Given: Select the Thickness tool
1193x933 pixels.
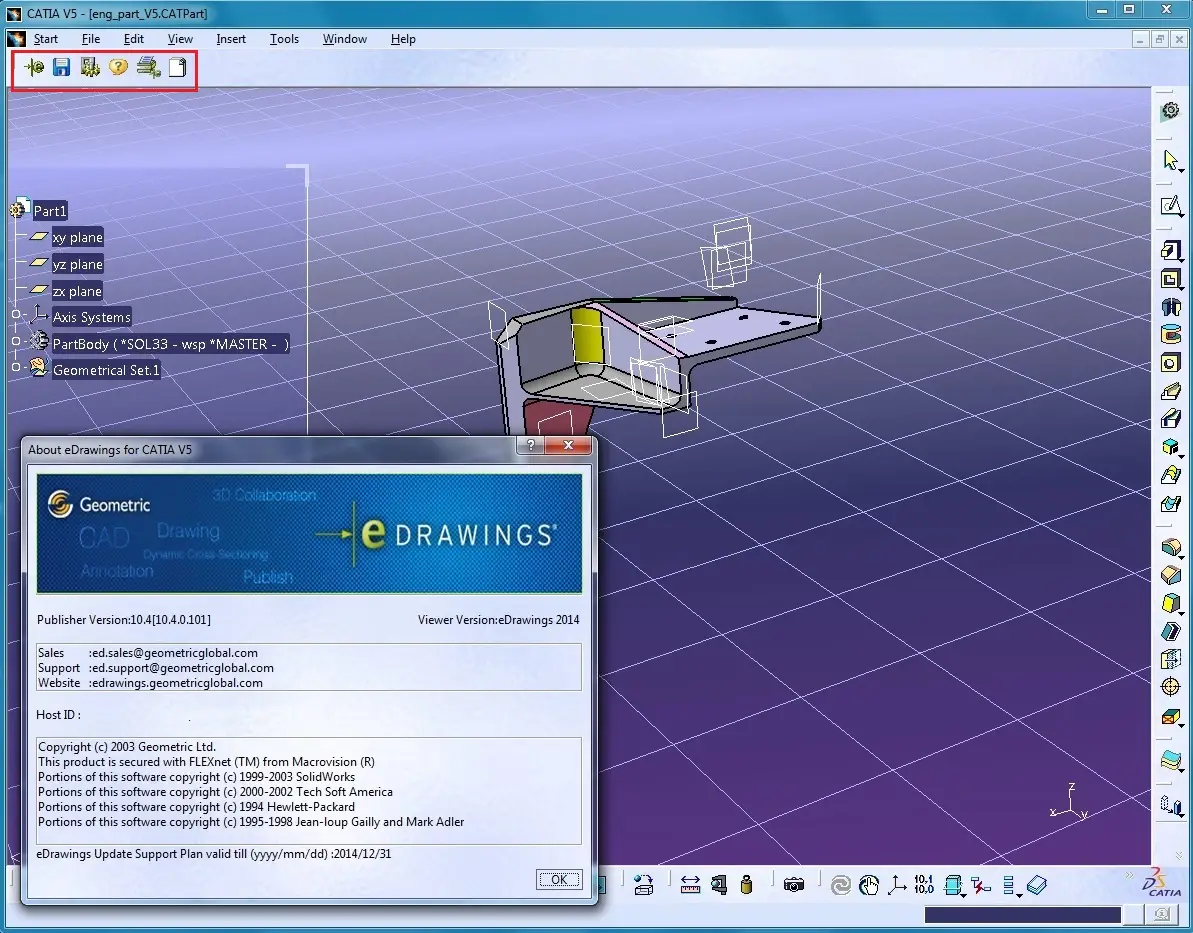Looking at the screenshot, I should point(1170,660).
